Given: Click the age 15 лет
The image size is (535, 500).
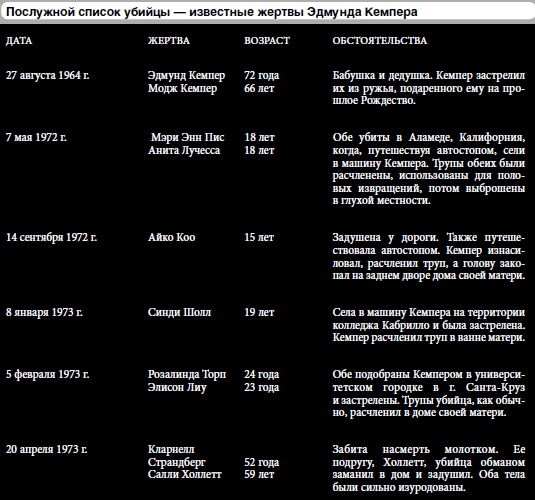Looking at the screenshot, I should coord(259,237).
